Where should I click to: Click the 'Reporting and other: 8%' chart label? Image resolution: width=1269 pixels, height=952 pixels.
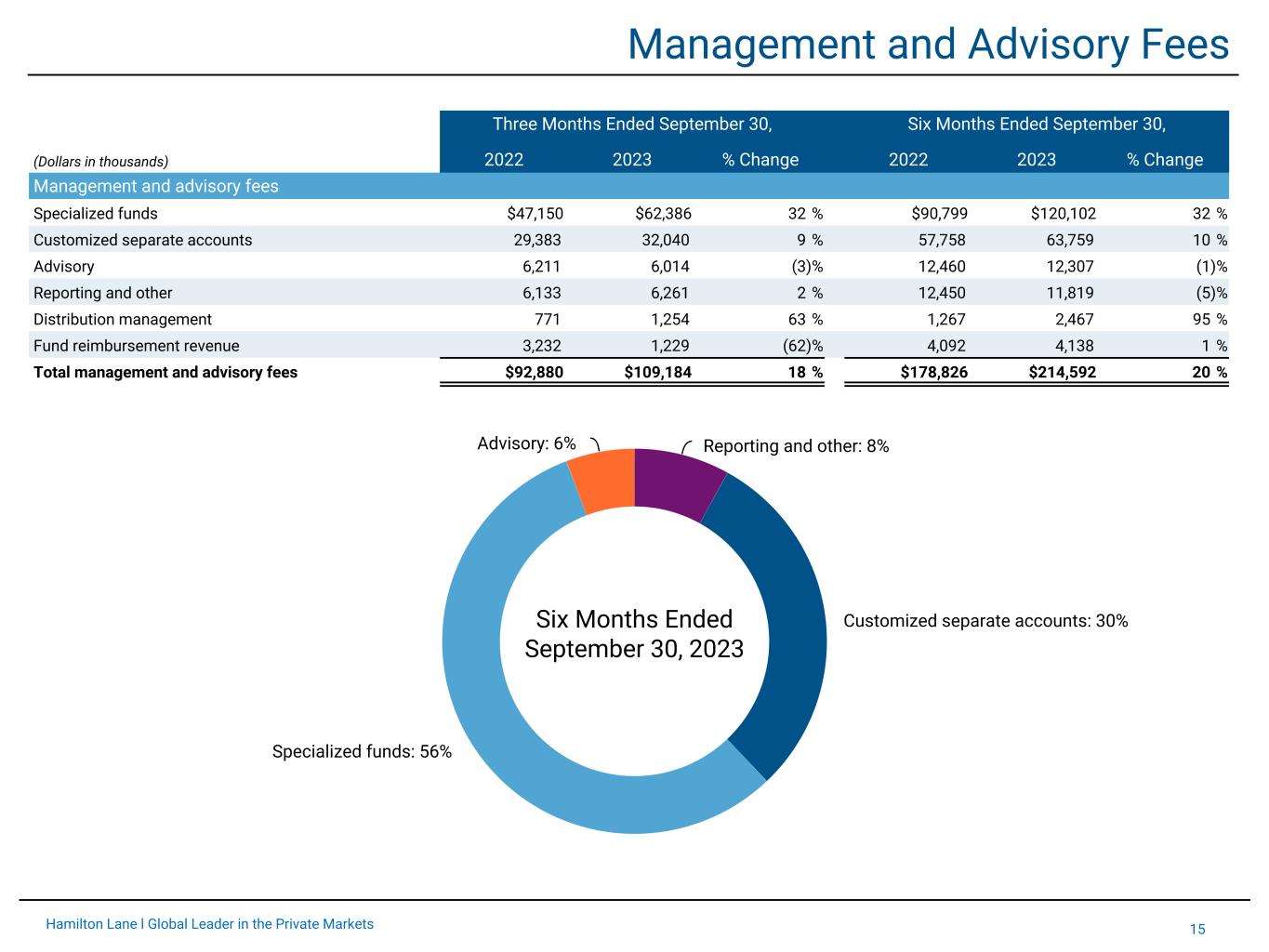pos(796,446)
